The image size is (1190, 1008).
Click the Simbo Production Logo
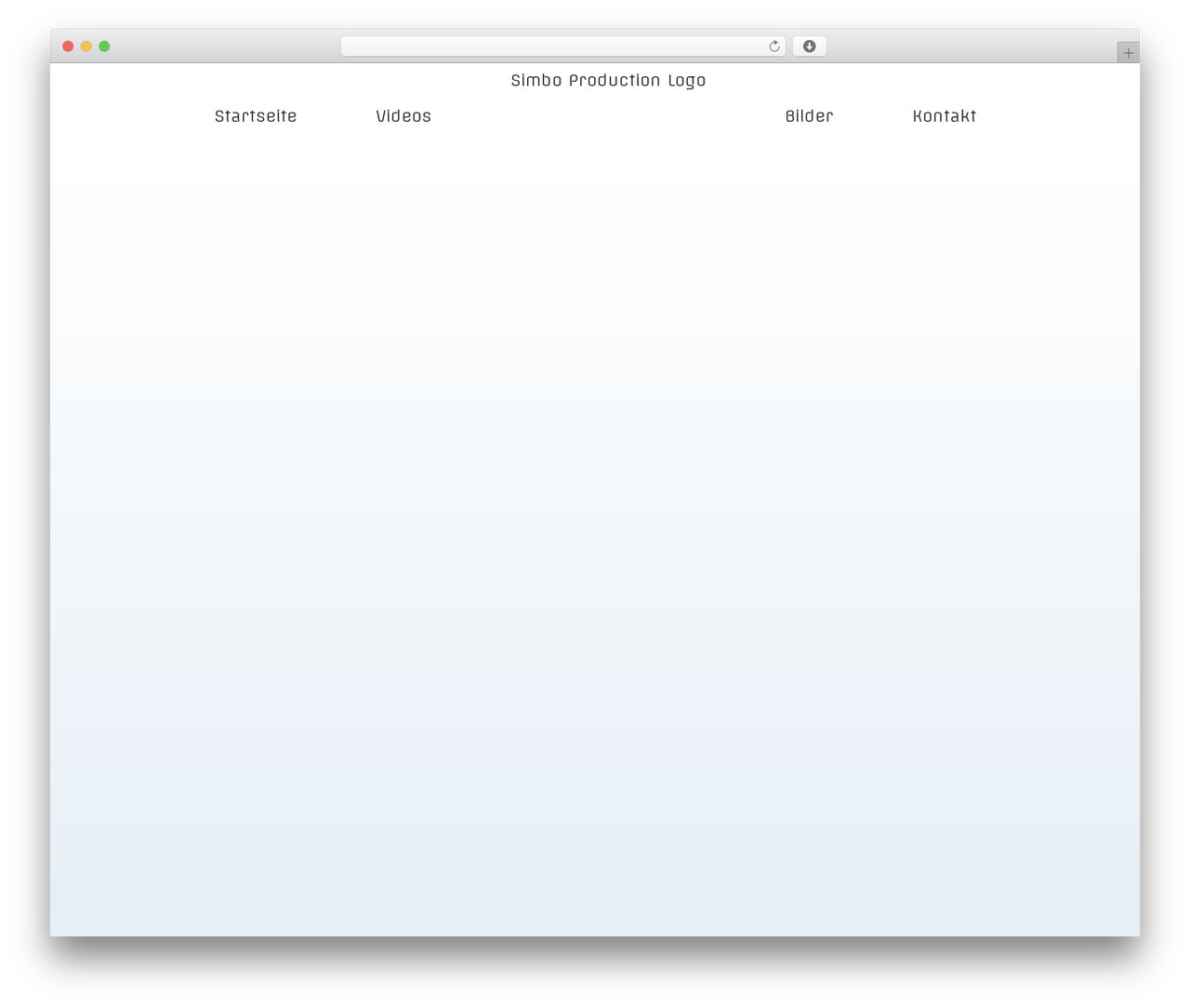608,81
